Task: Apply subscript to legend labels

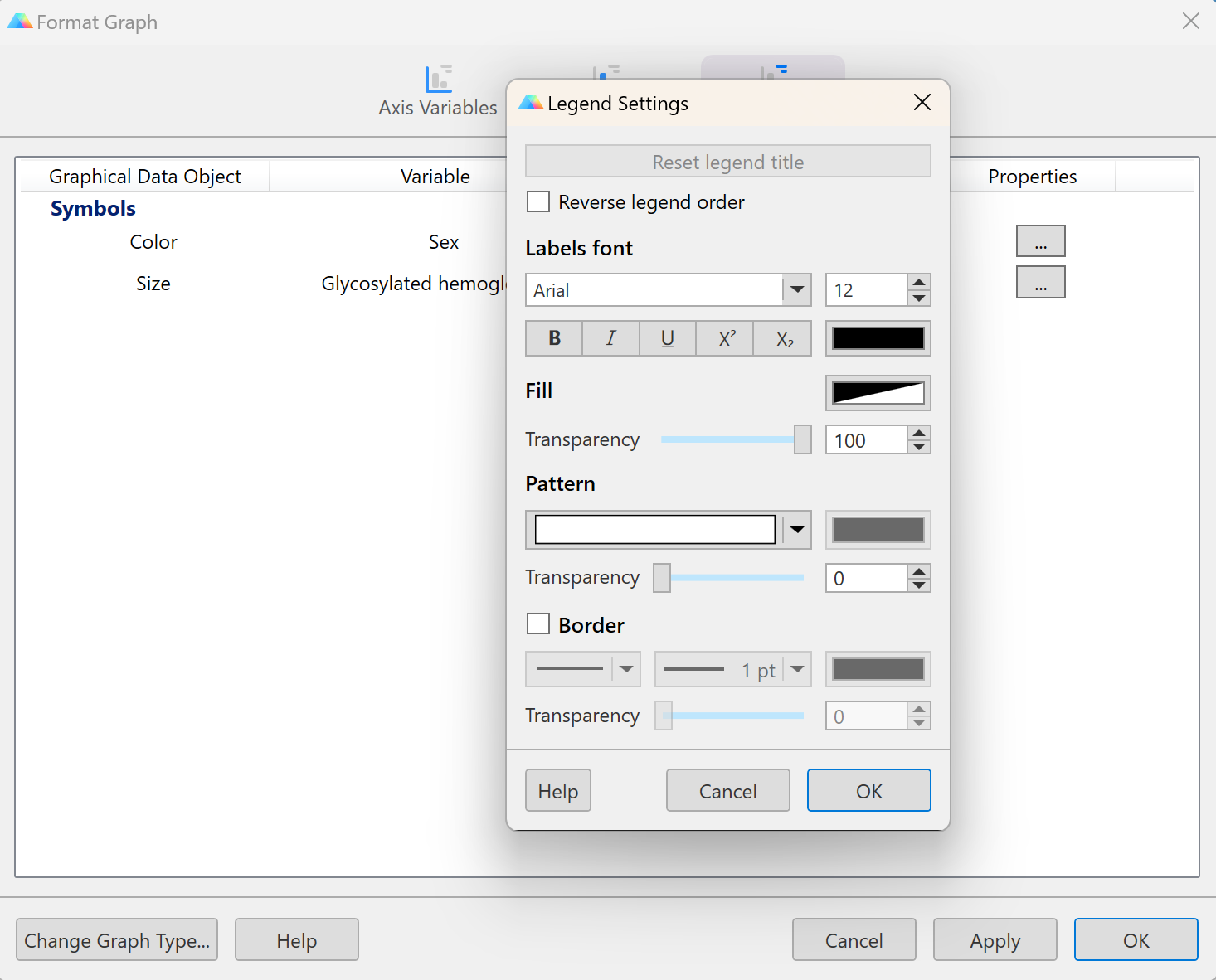Action: (784, 338)
